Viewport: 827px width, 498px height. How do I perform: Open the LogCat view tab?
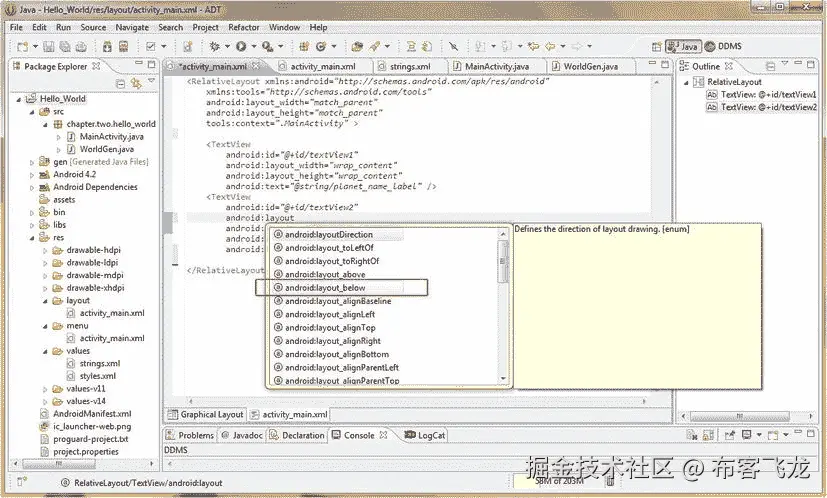point(425,435)
